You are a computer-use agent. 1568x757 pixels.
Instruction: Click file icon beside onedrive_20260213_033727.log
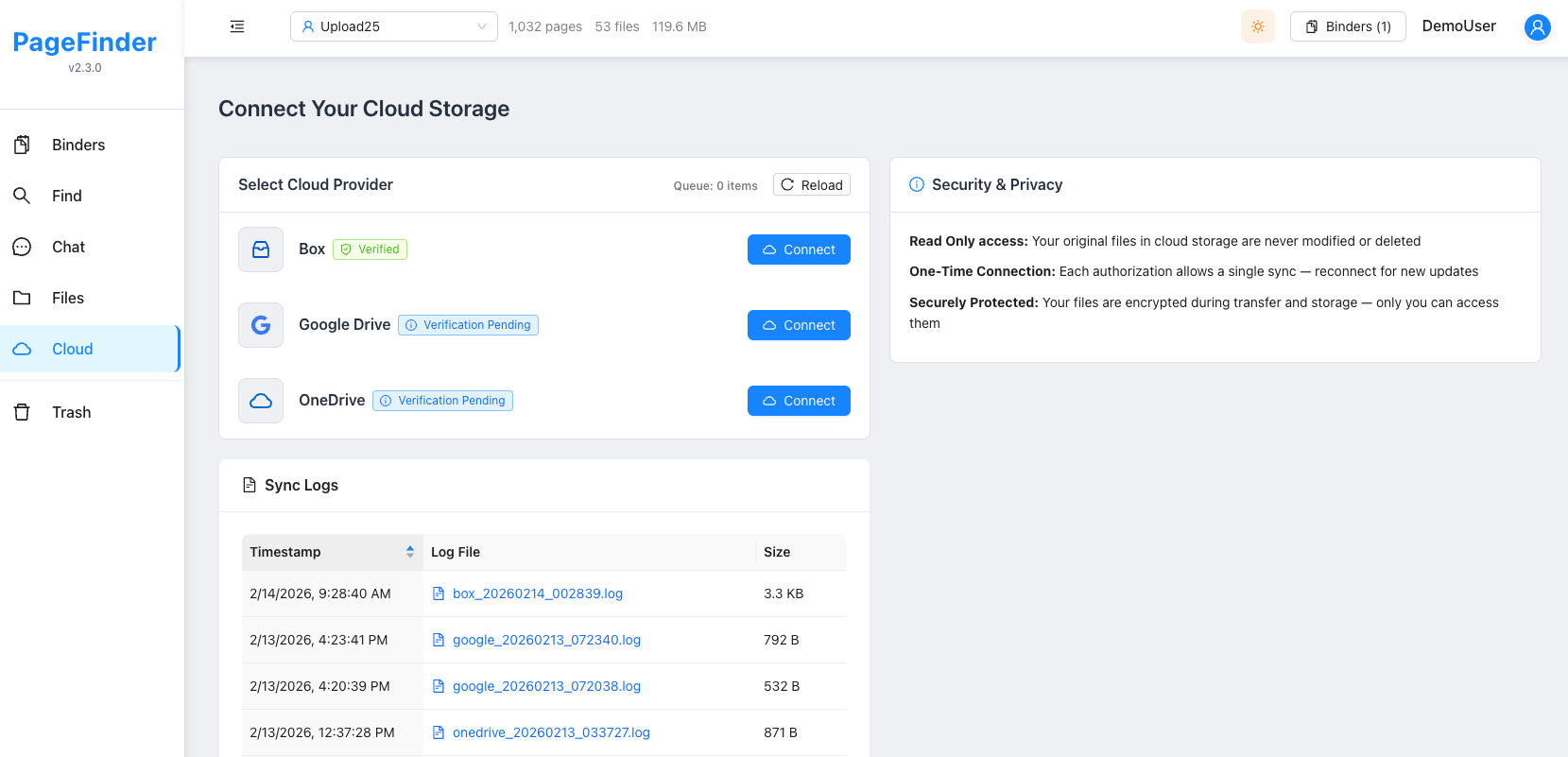(x=439, y=732)
